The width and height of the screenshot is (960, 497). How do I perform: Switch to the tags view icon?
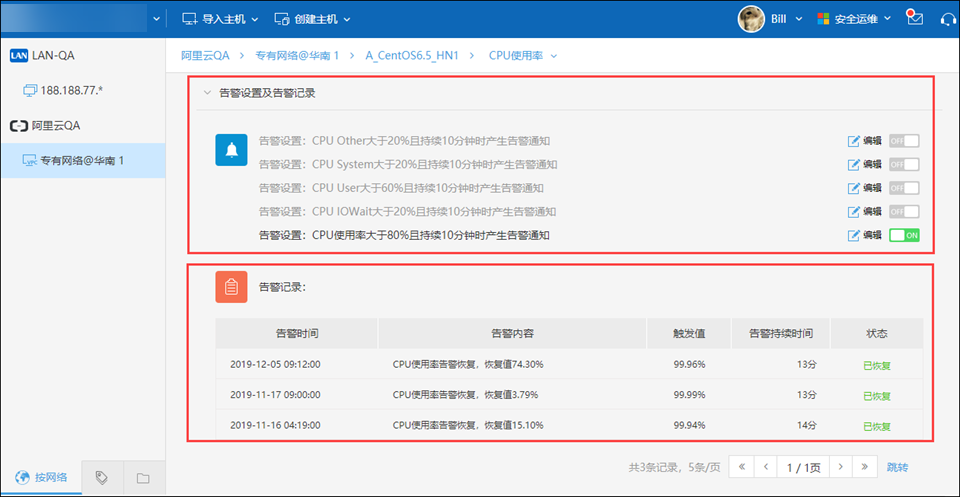tap(102, 477)
